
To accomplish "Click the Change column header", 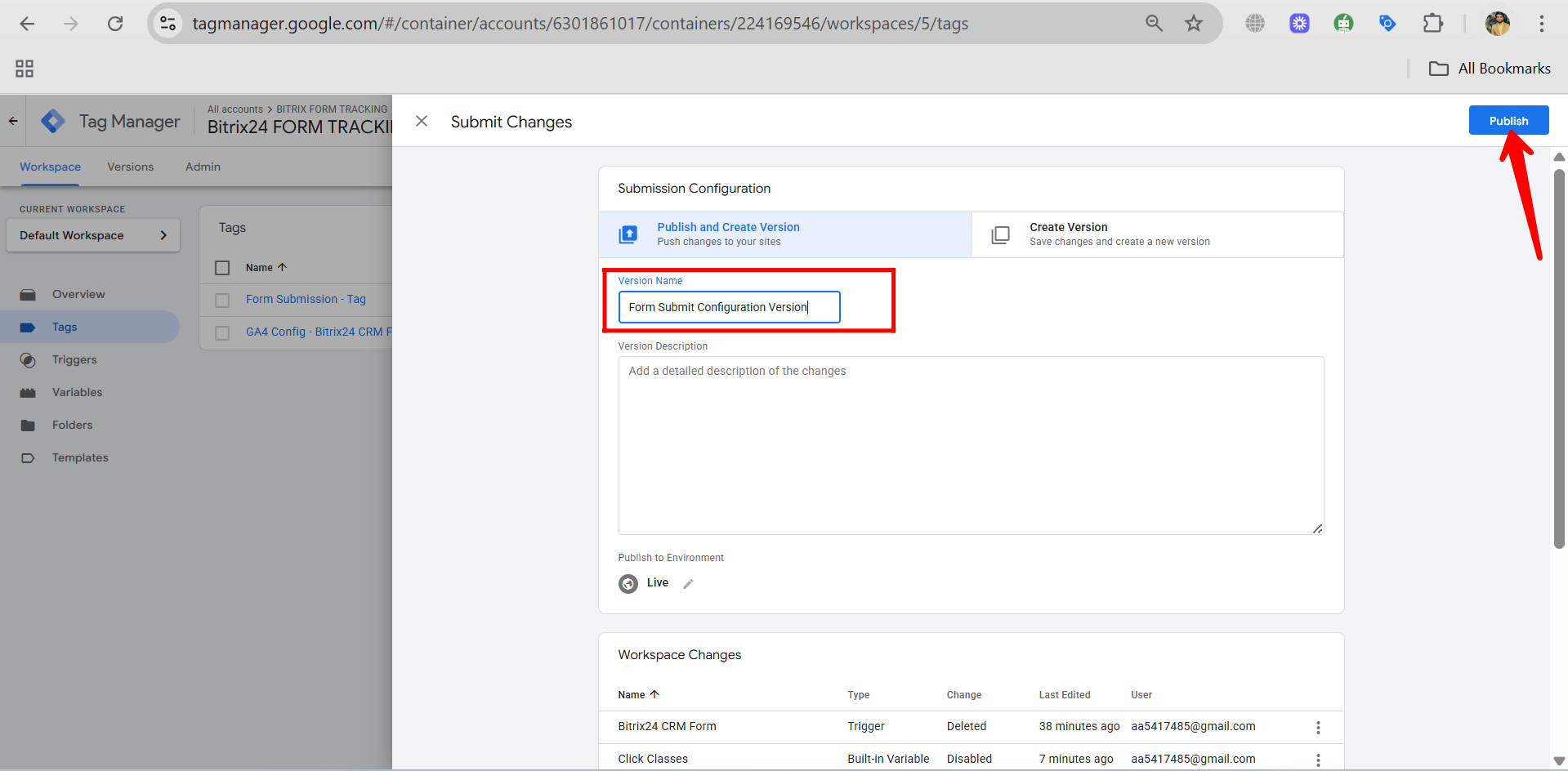I will (x=964, y=695).
